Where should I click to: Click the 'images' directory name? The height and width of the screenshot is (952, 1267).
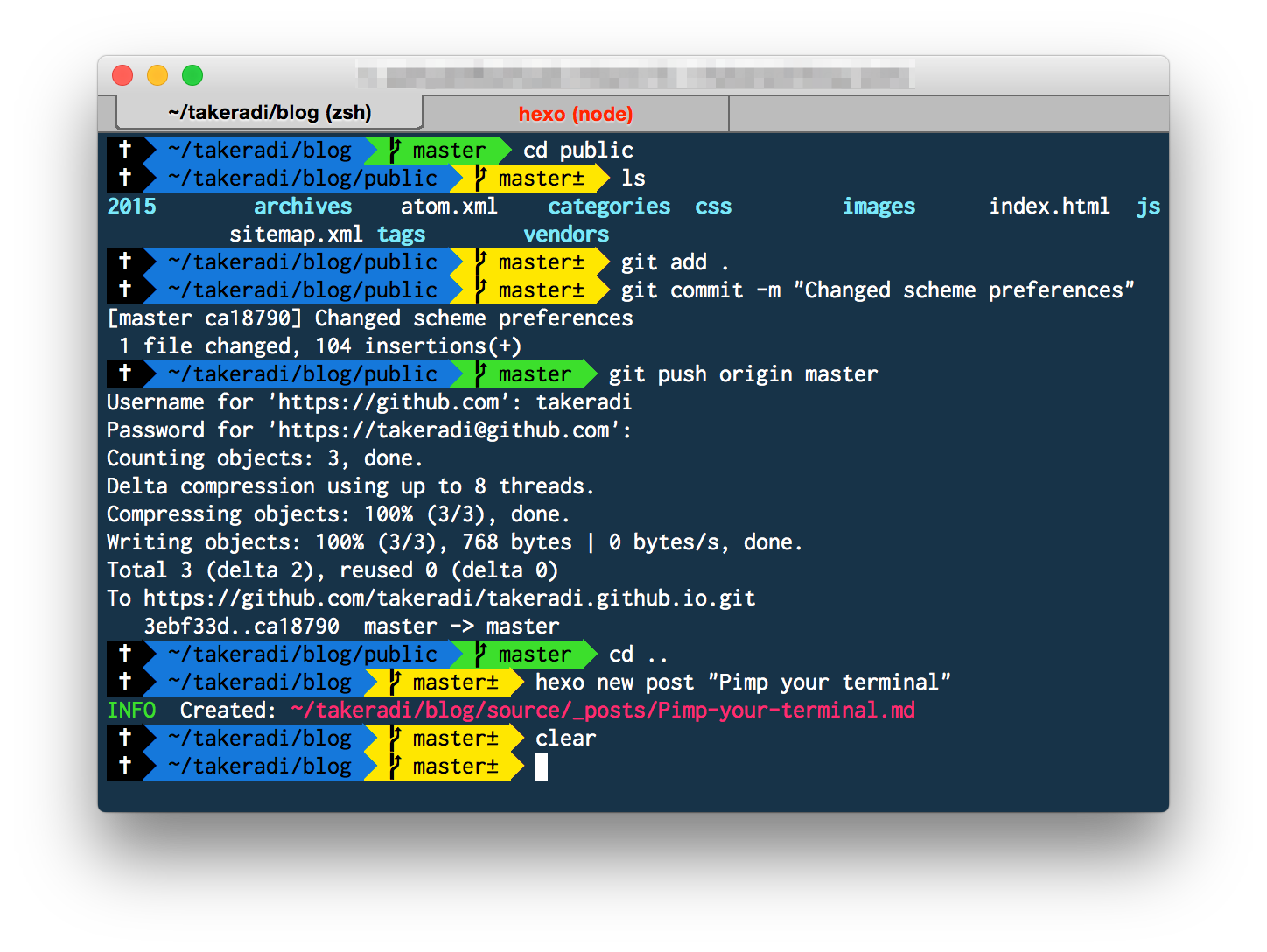[878, 206]
